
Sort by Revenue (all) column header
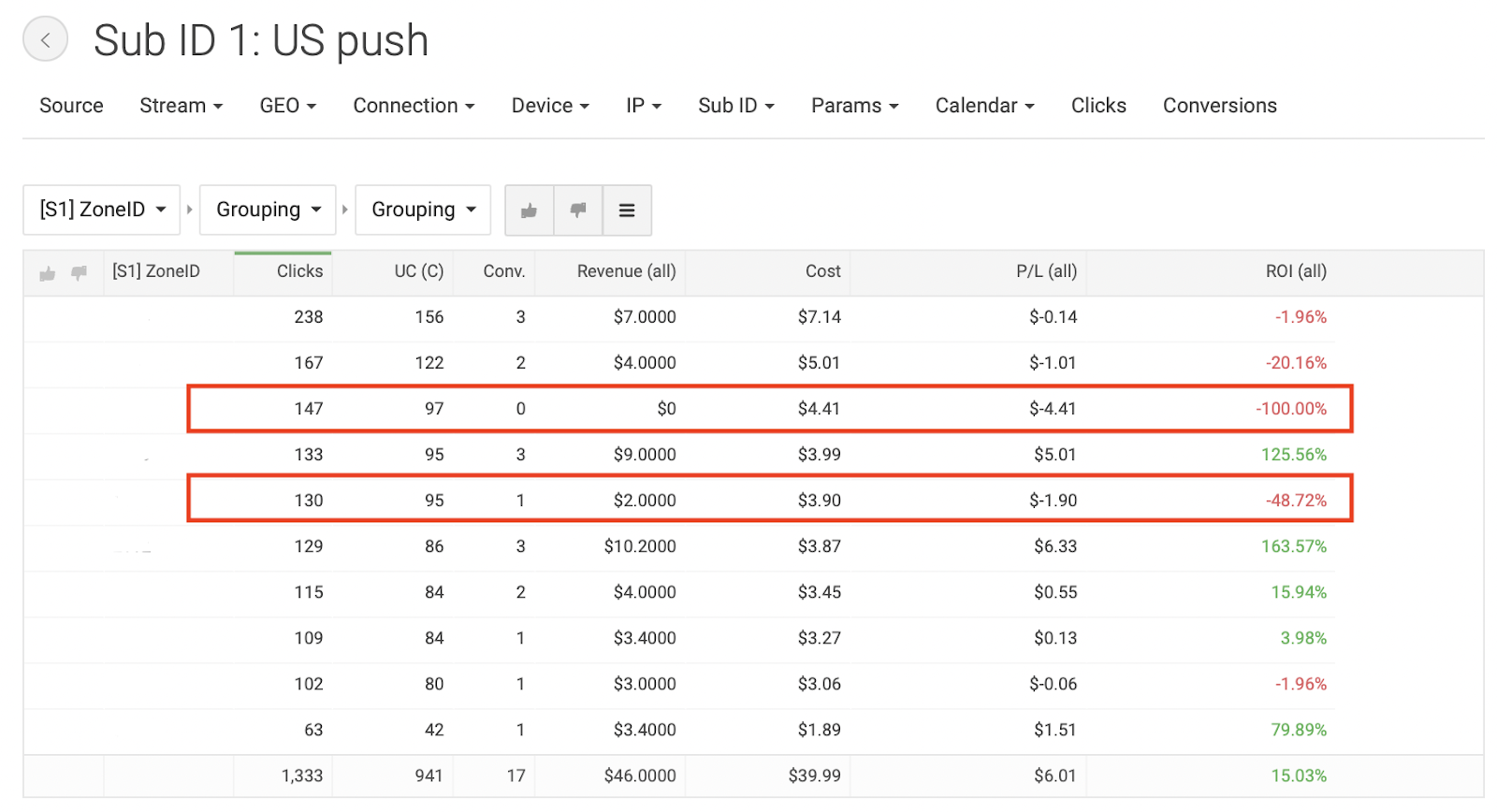click(x=626, y=271)
